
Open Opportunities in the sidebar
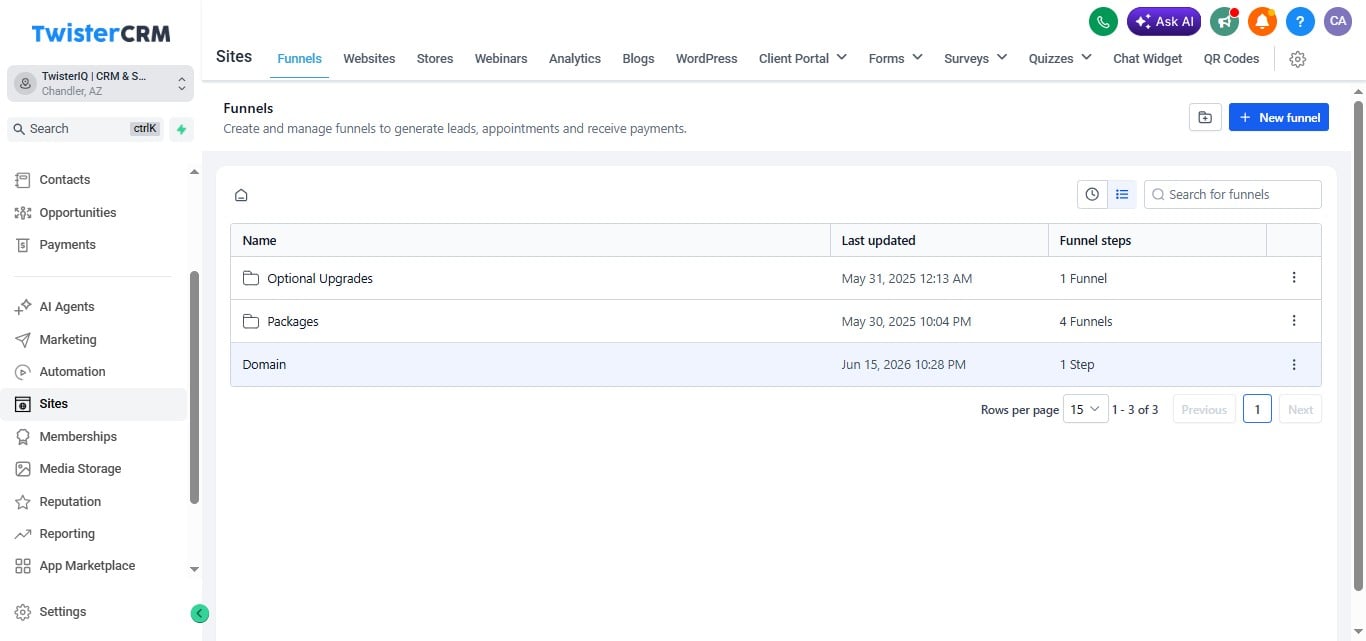78,213
